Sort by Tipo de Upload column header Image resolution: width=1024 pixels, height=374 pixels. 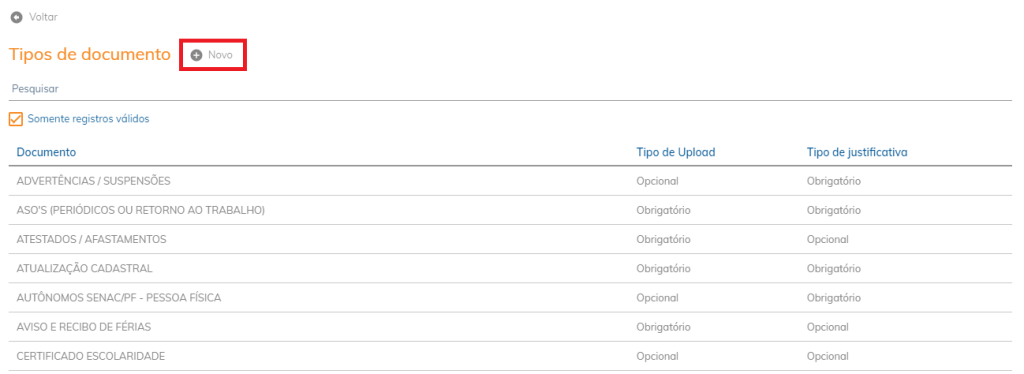click(x=676, y=152)
